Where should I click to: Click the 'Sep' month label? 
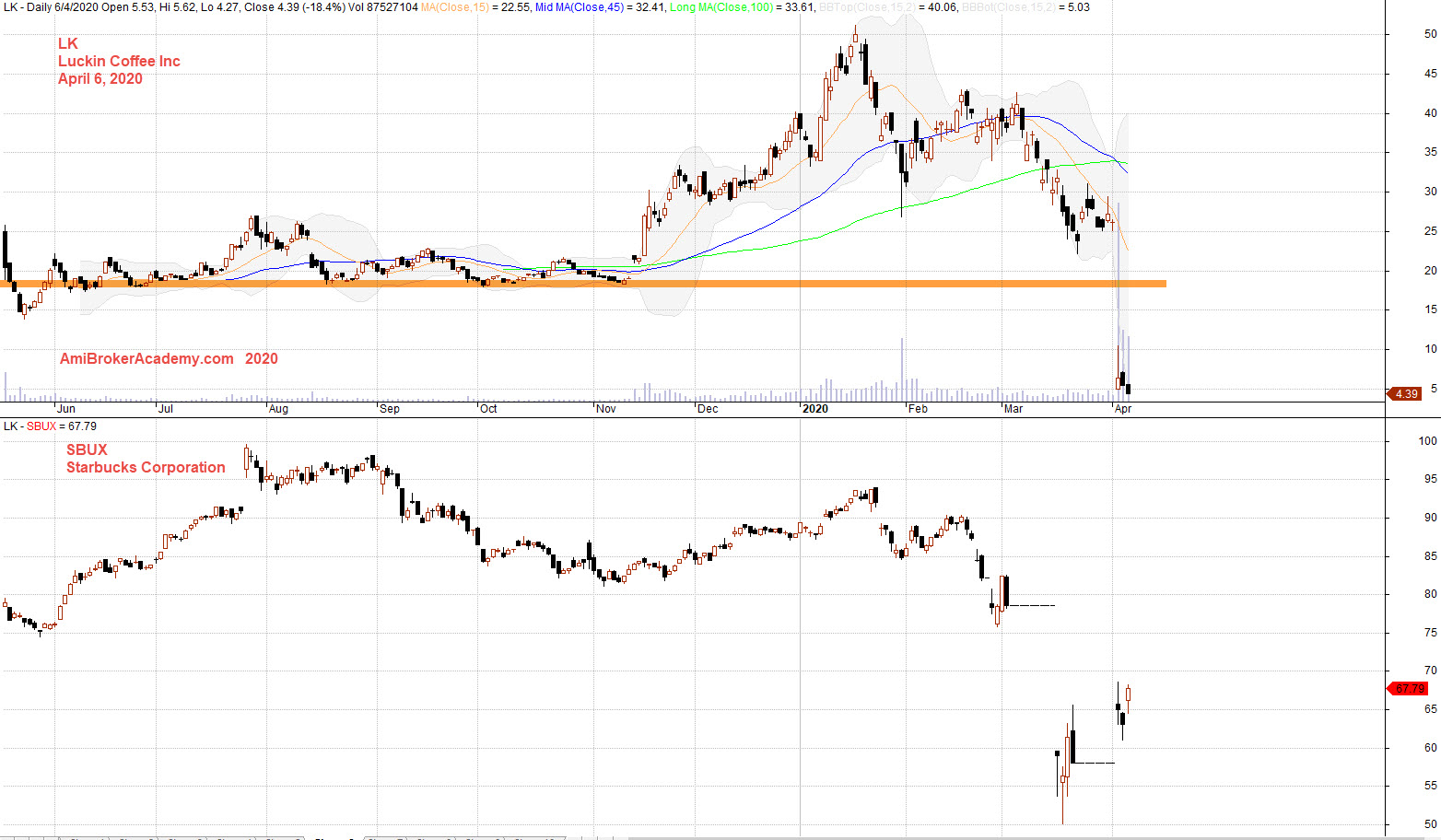(x=390, y=409)
